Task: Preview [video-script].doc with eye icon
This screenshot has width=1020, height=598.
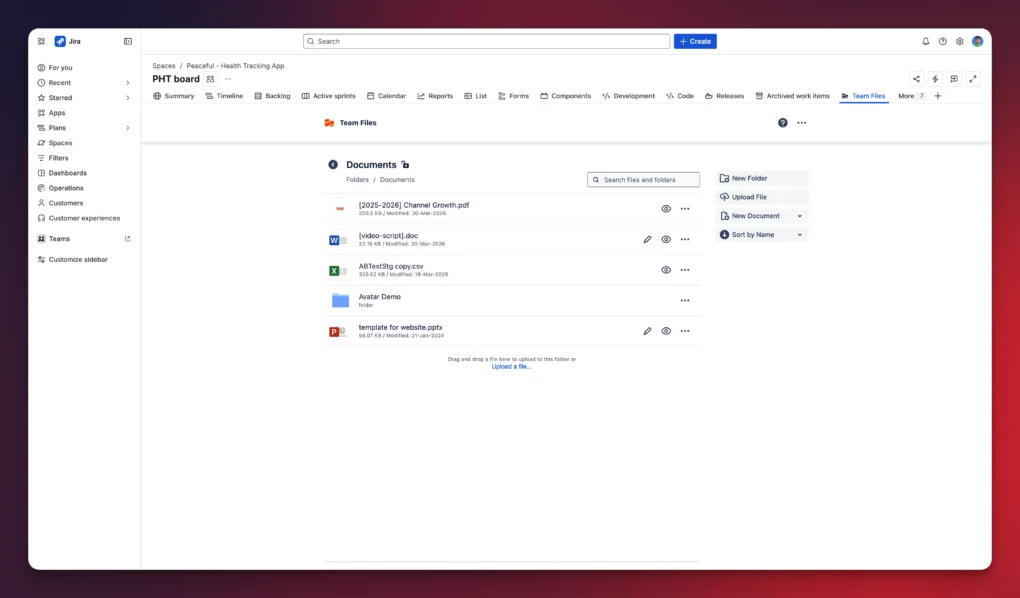Action: pos(666,239)
